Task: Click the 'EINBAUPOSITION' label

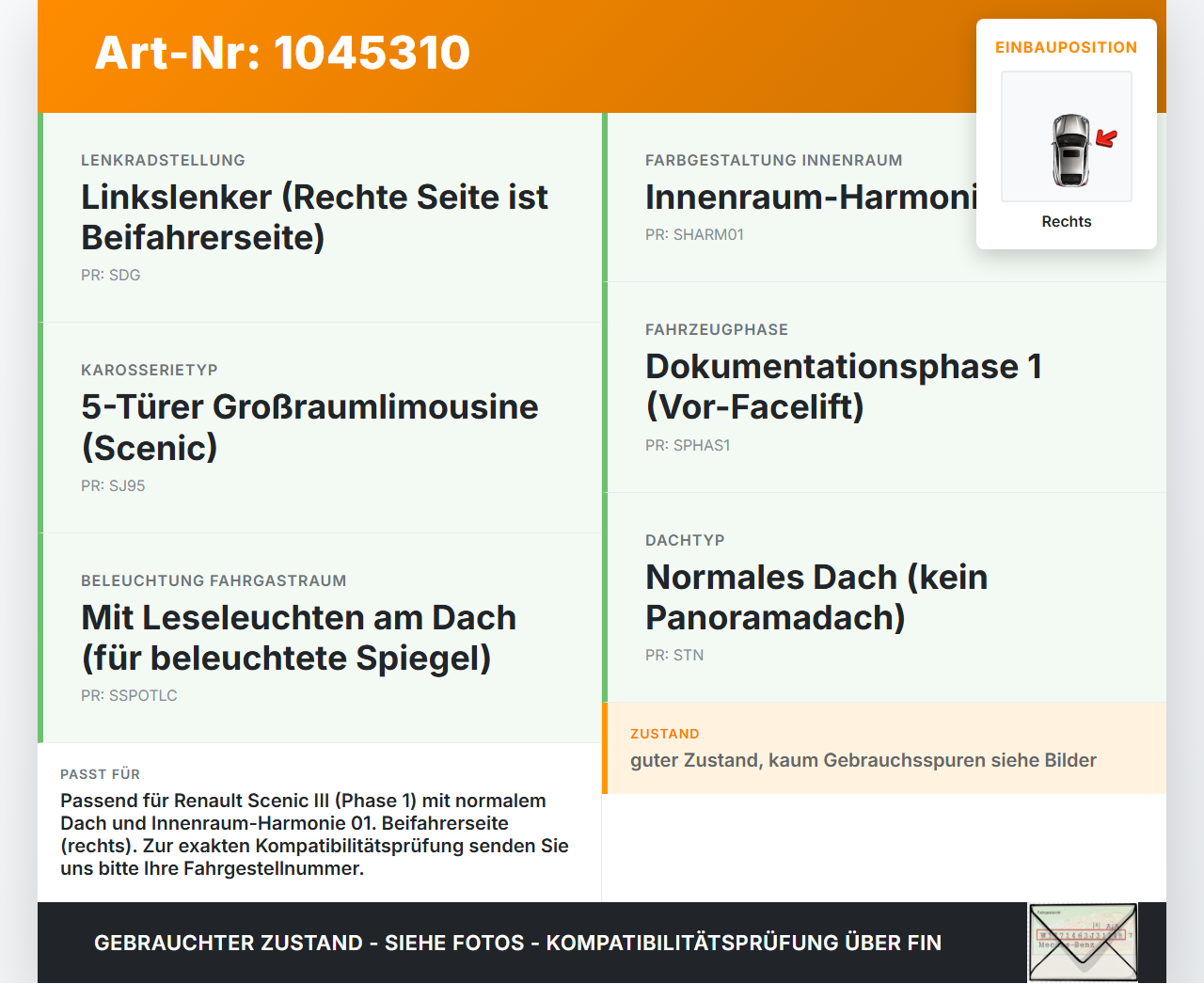Action: [1067, 47]
